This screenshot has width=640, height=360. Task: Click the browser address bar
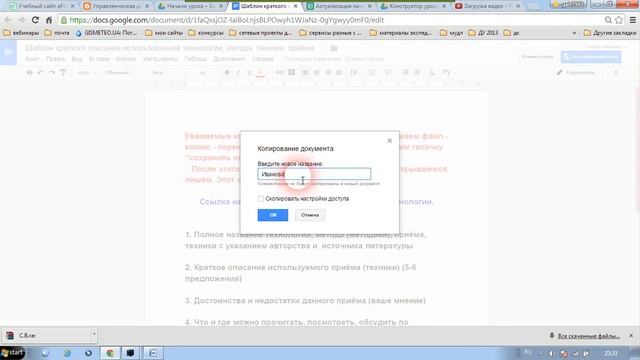[x=331, y=20]
